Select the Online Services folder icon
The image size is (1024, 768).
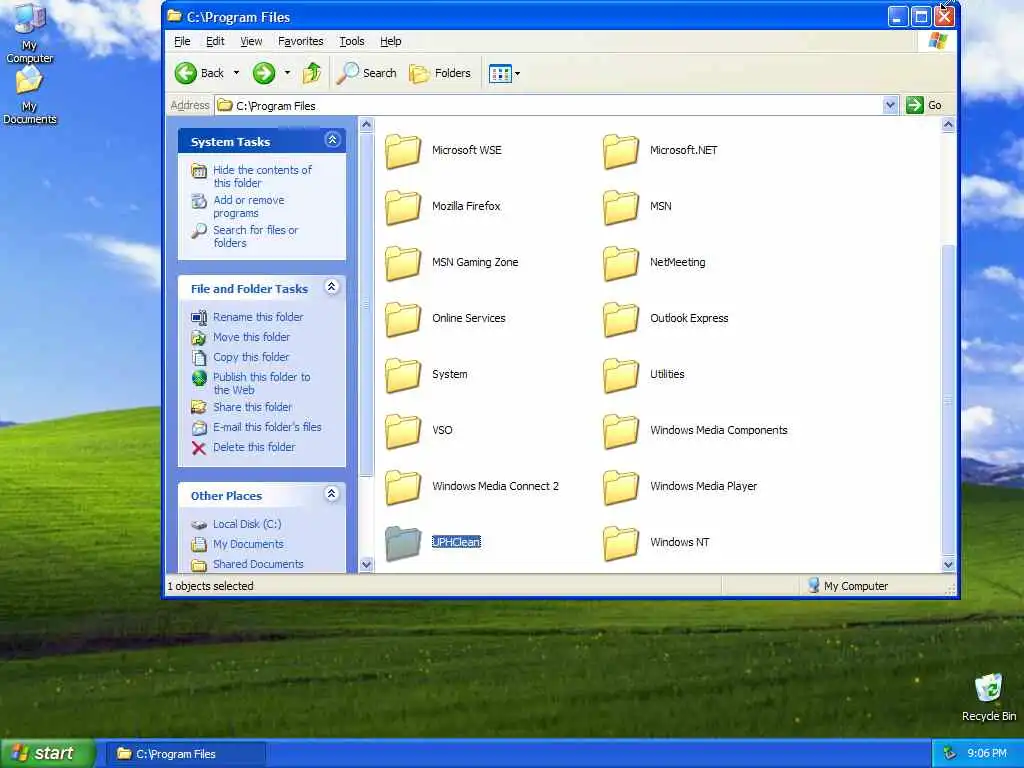[402, 320]
